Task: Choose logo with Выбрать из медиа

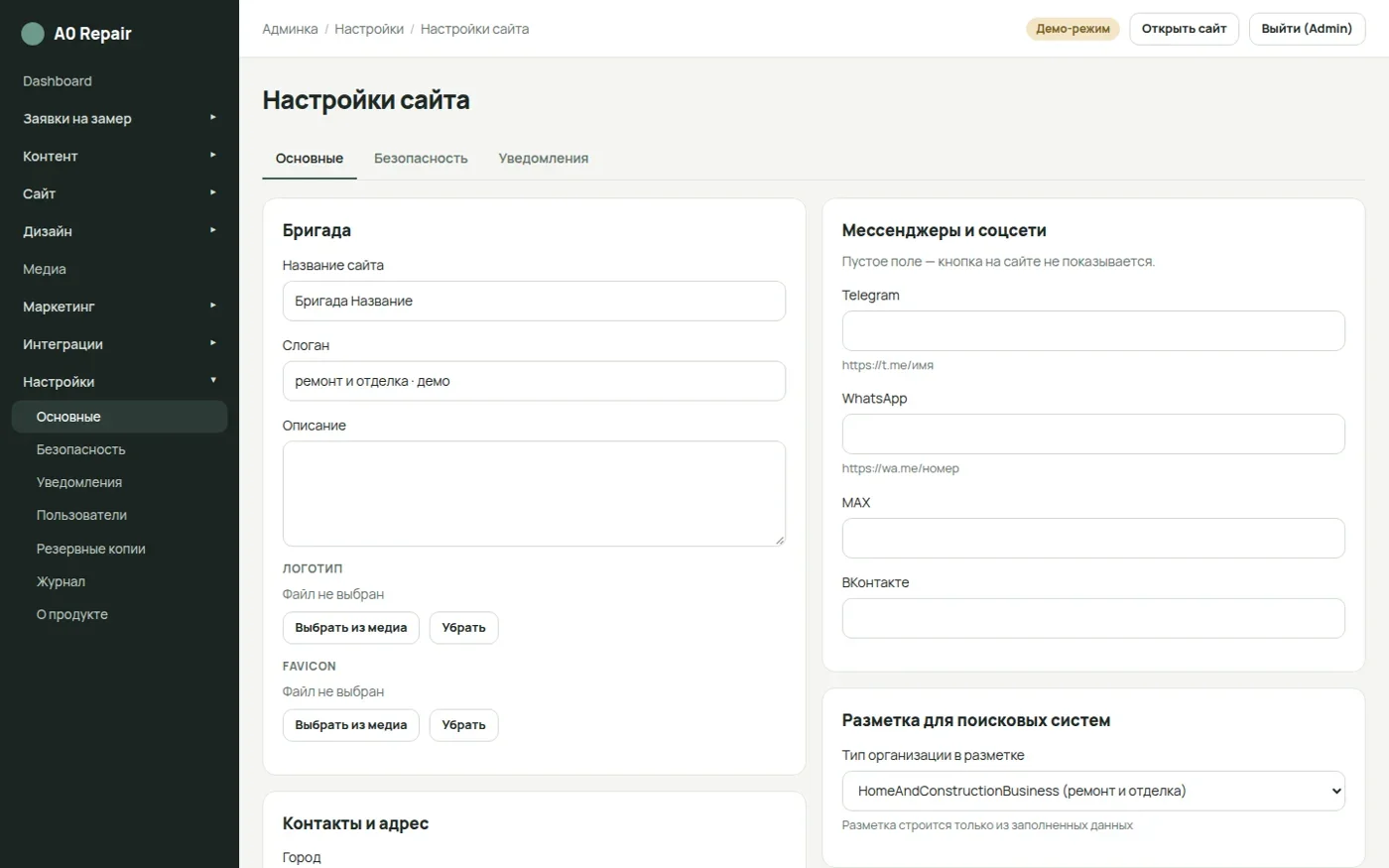Action: point(351,628)
